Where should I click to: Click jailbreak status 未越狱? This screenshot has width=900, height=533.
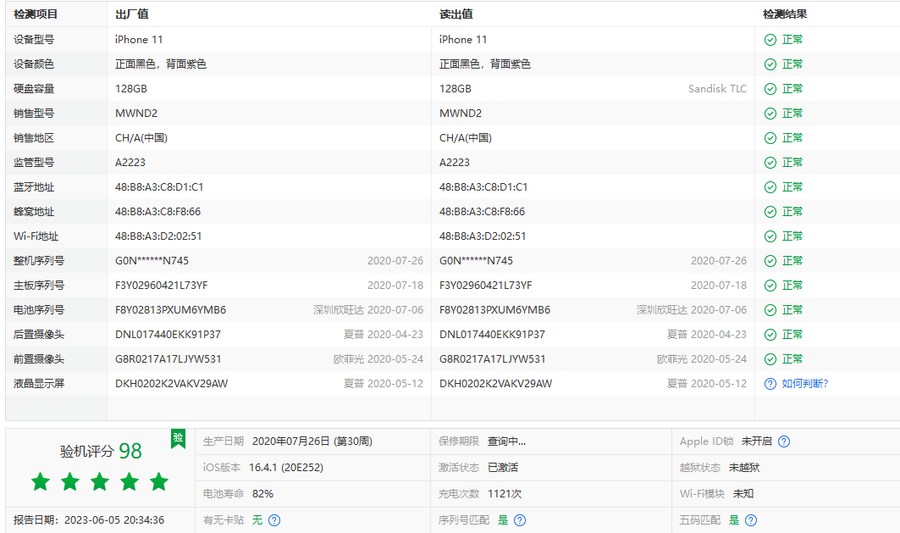744,468
